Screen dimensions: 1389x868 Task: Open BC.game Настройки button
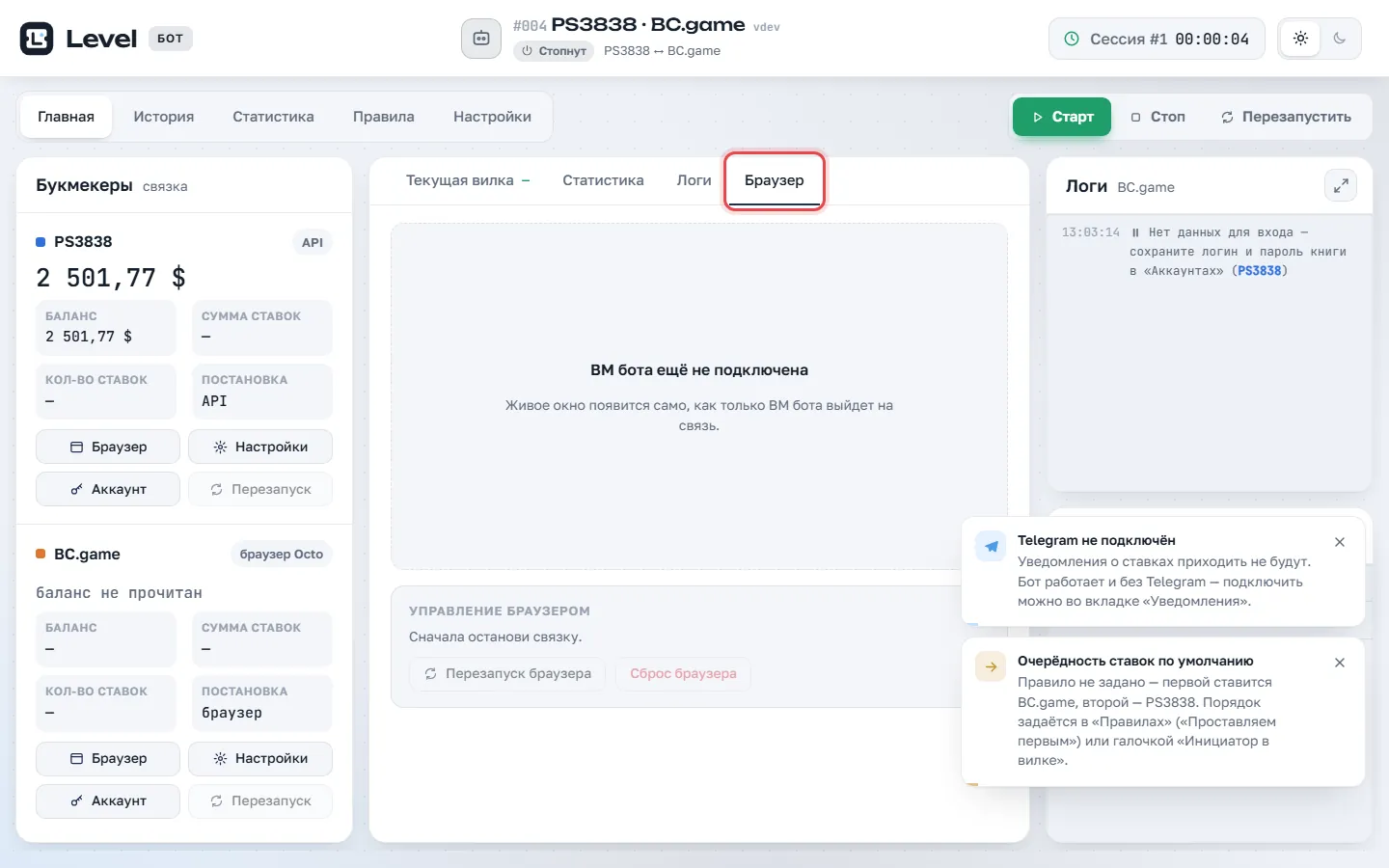(x=260, y=758)
